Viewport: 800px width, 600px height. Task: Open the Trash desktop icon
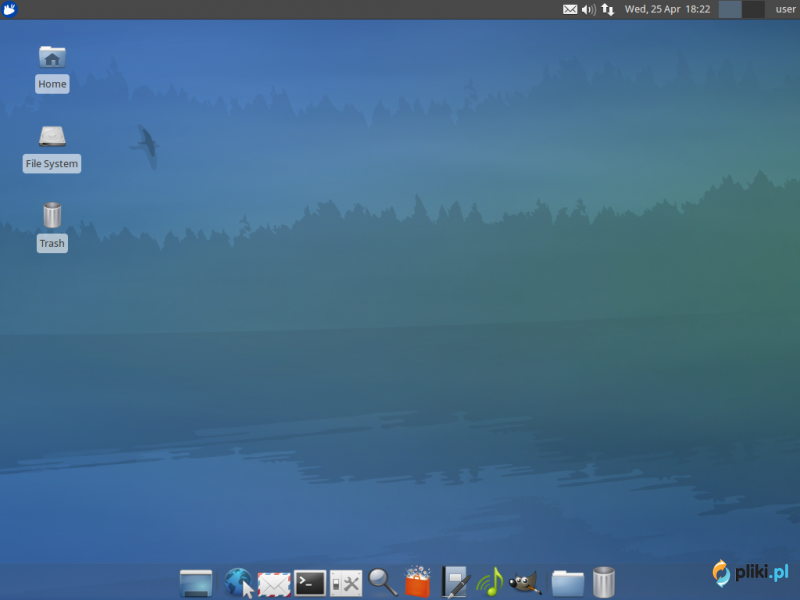click(52, 215)
